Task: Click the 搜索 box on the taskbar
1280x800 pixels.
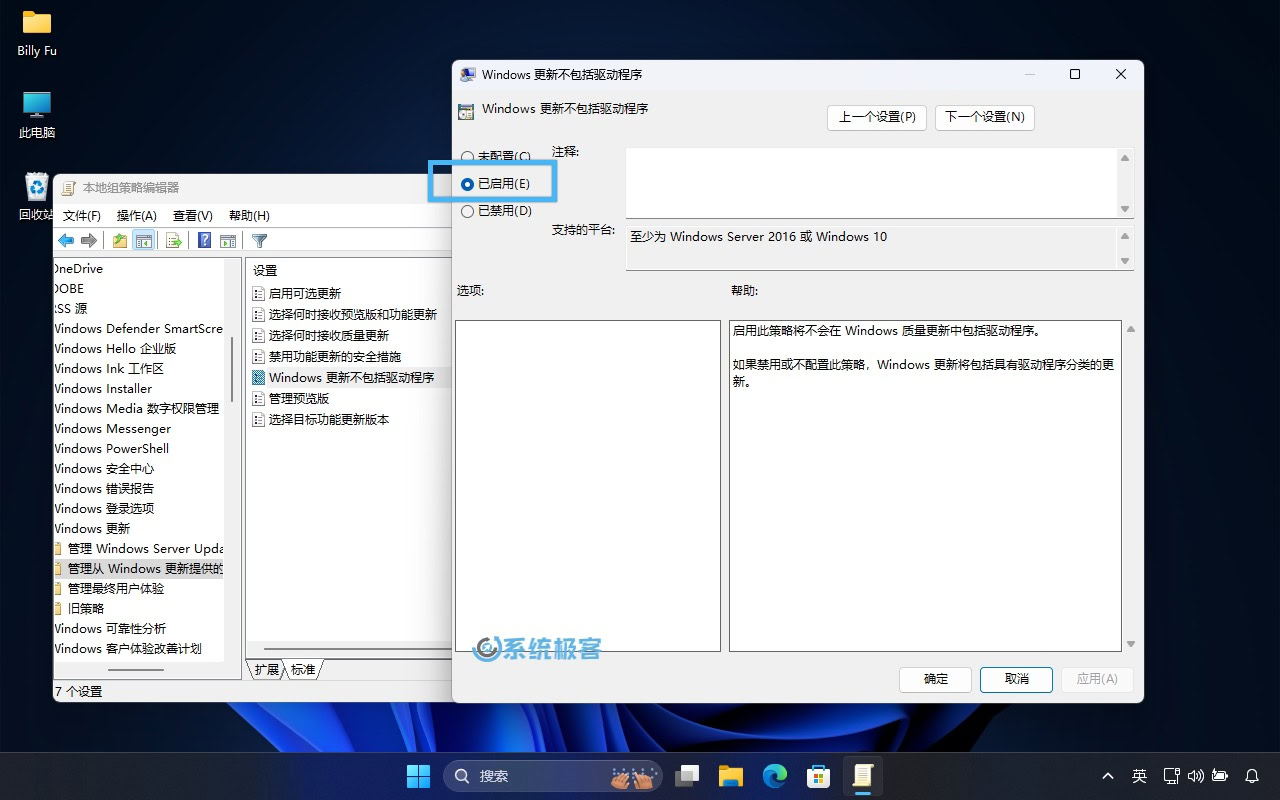Action: click(x=551, y=776)
